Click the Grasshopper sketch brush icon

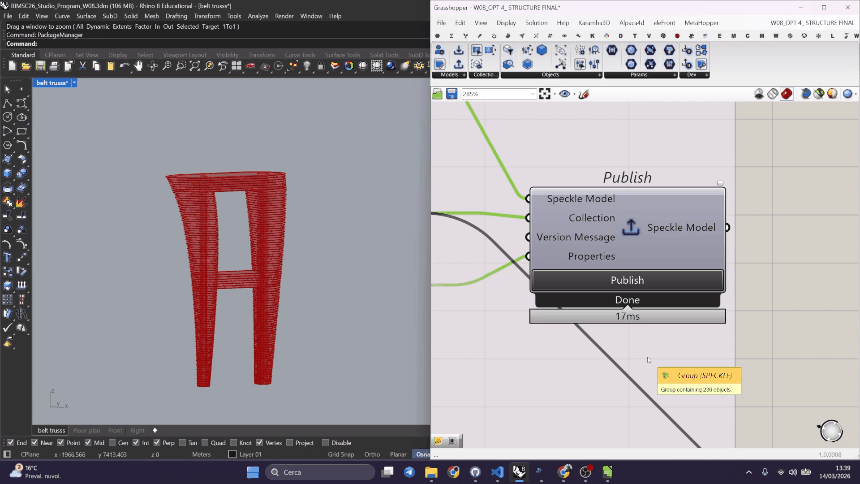pos(583,94)
